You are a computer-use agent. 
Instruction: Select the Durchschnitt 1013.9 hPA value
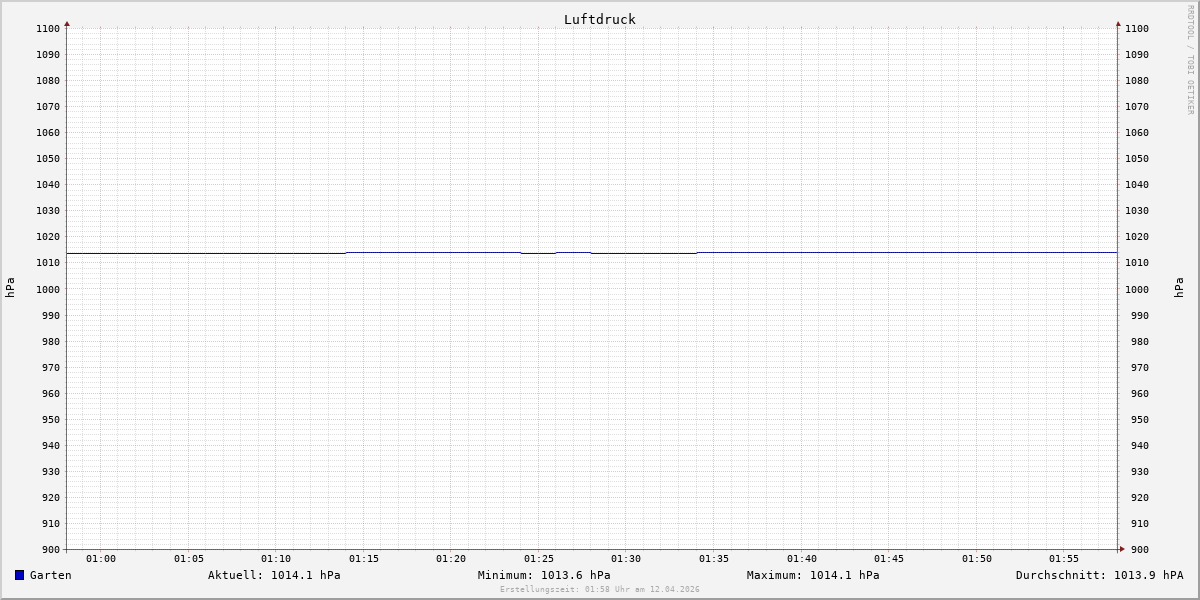point(1099,575)
